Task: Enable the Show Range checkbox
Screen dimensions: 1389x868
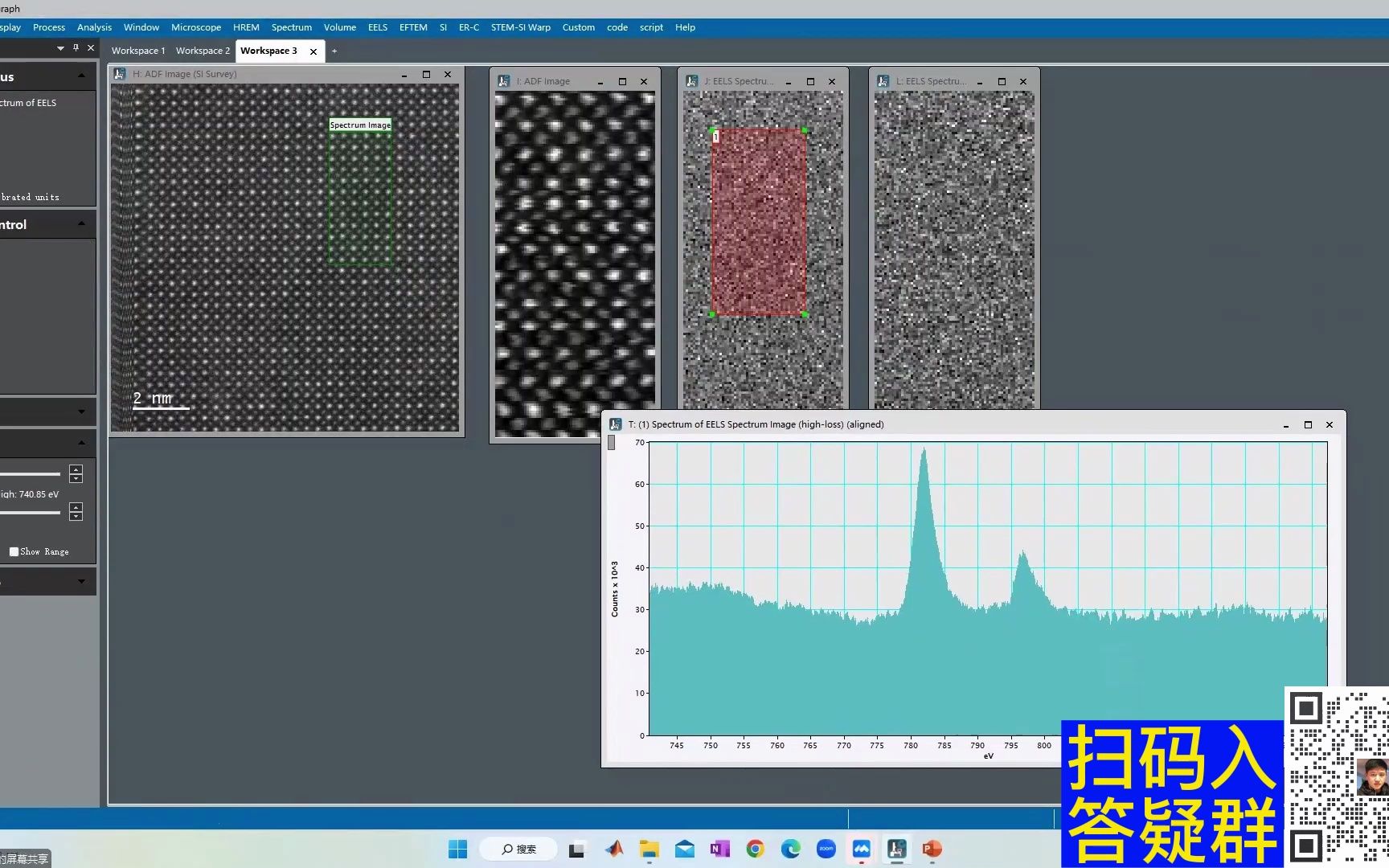Action: tap(14, 551)
